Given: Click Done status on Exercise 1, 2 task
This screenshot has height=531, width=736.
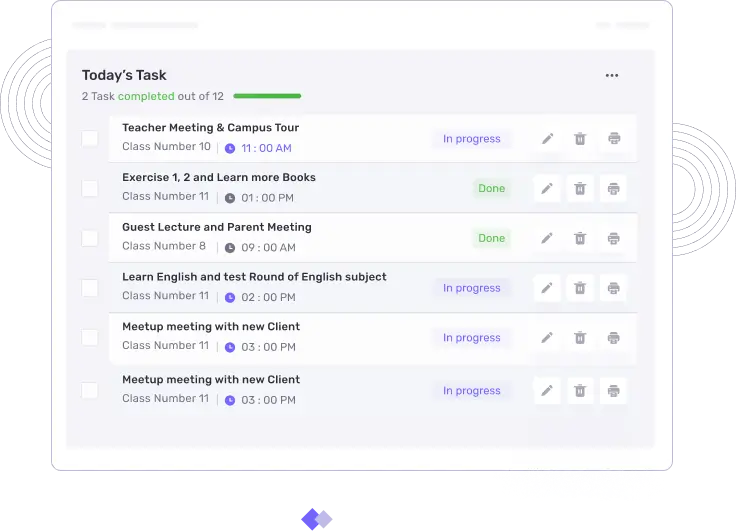Looking at the screenshot, I should click(x=491, y=188).
